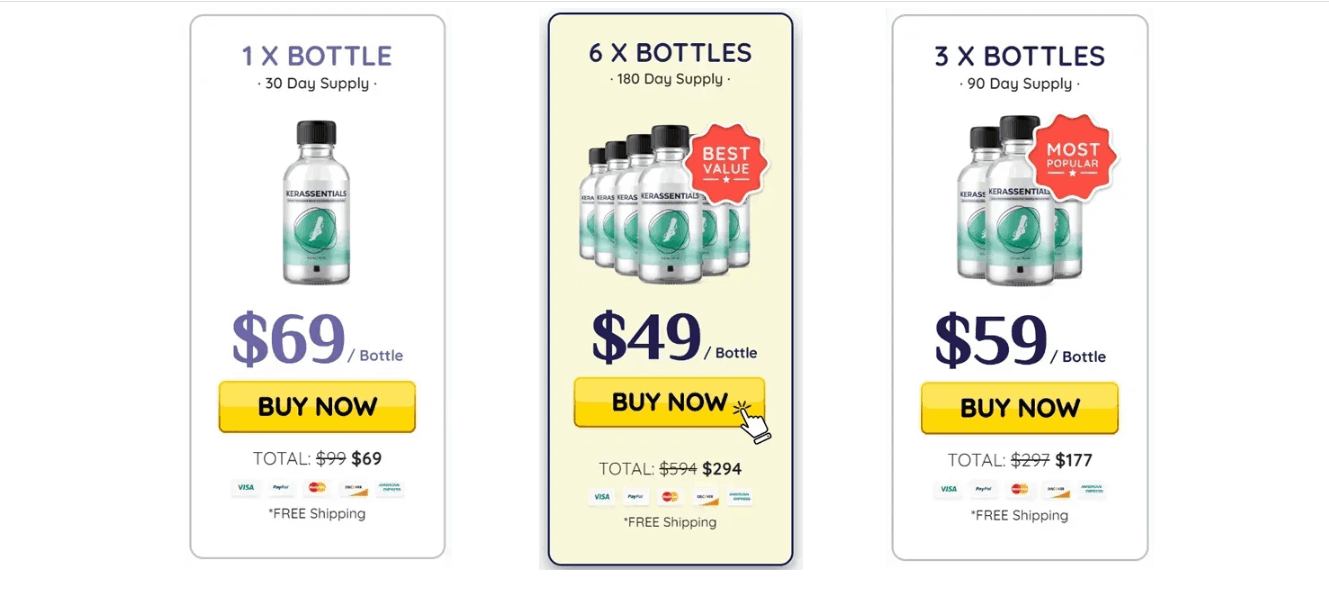The height and width of the screenshot is (591, 1329).
Task: Click the PayPal icon under the 30-day supply
Action: 281,488
